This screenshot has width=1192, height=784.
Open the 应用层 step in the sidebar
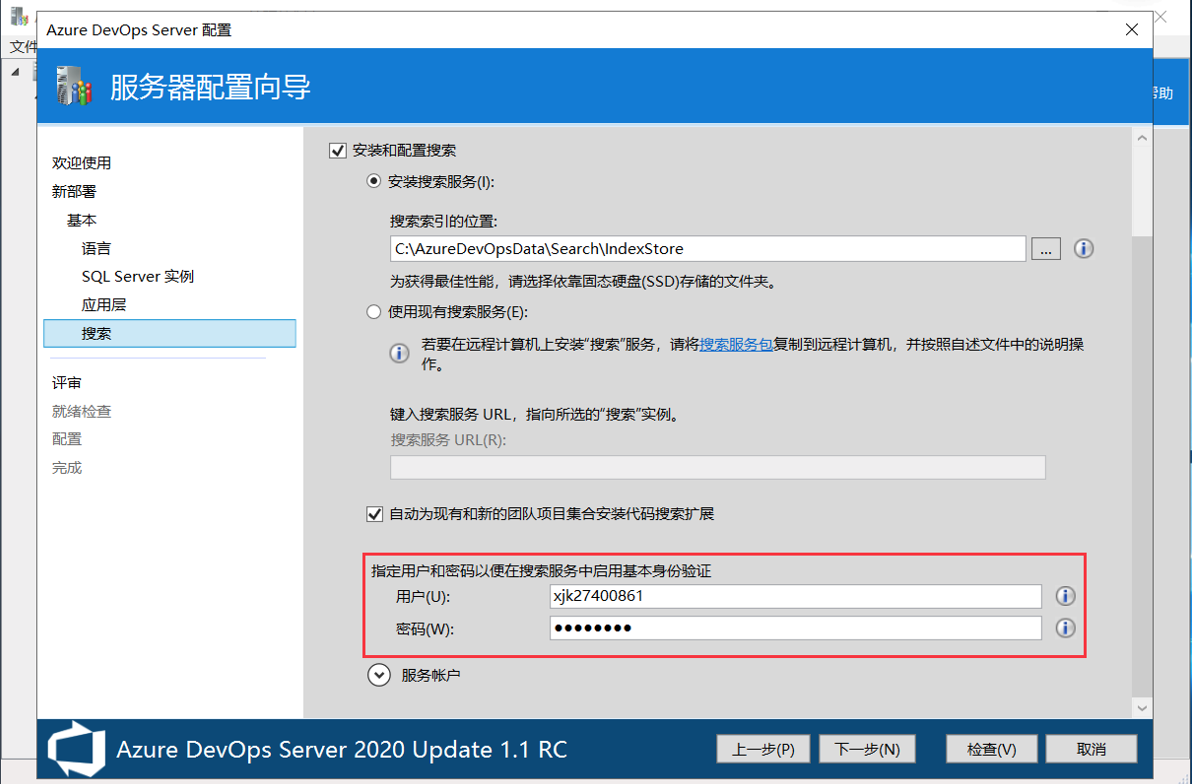pyautogui.click(x=103, y=305)
